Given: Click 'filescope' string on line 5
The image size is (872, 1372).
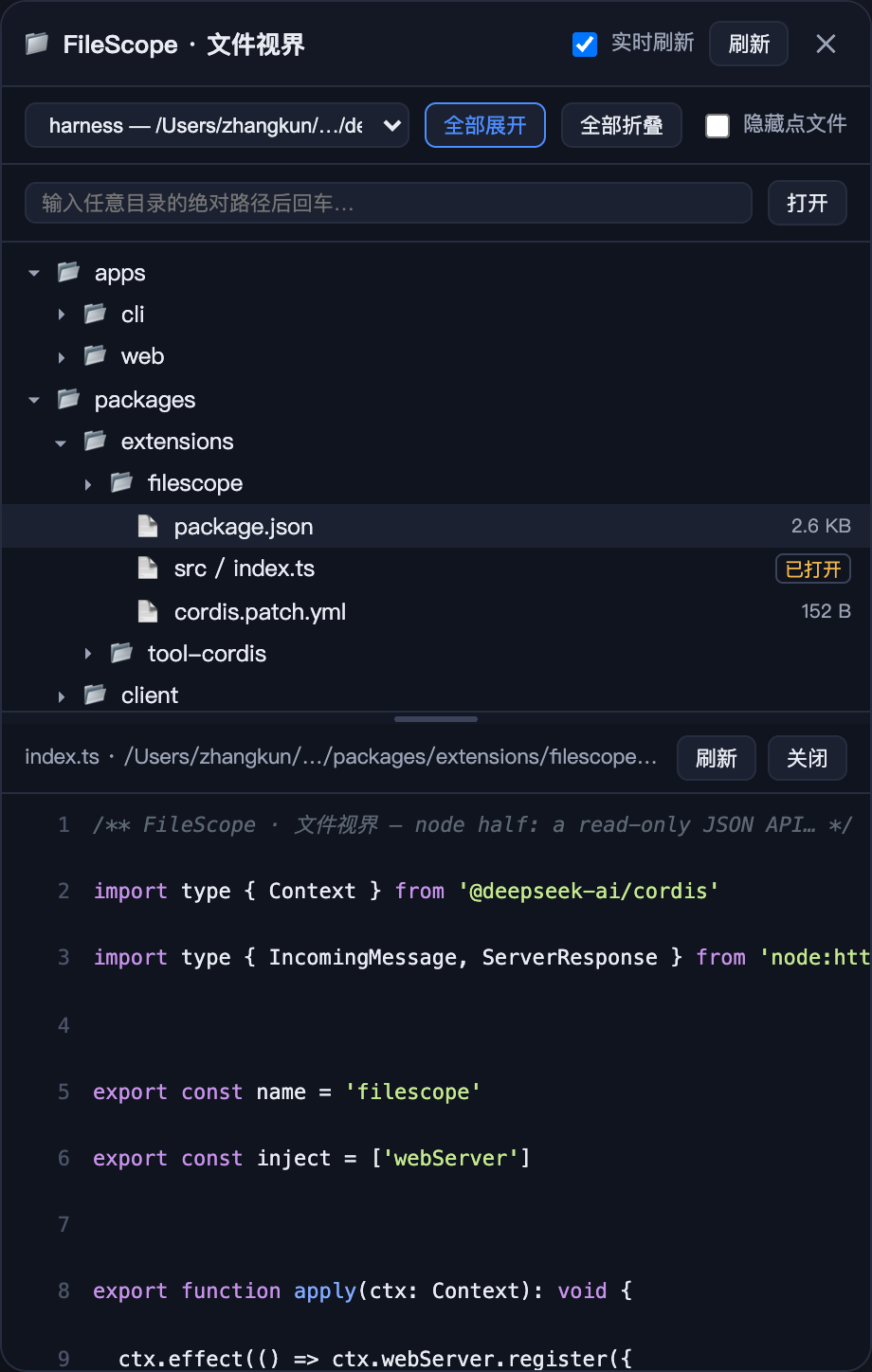Looking at the screenshot, I should click(412, 1092).
